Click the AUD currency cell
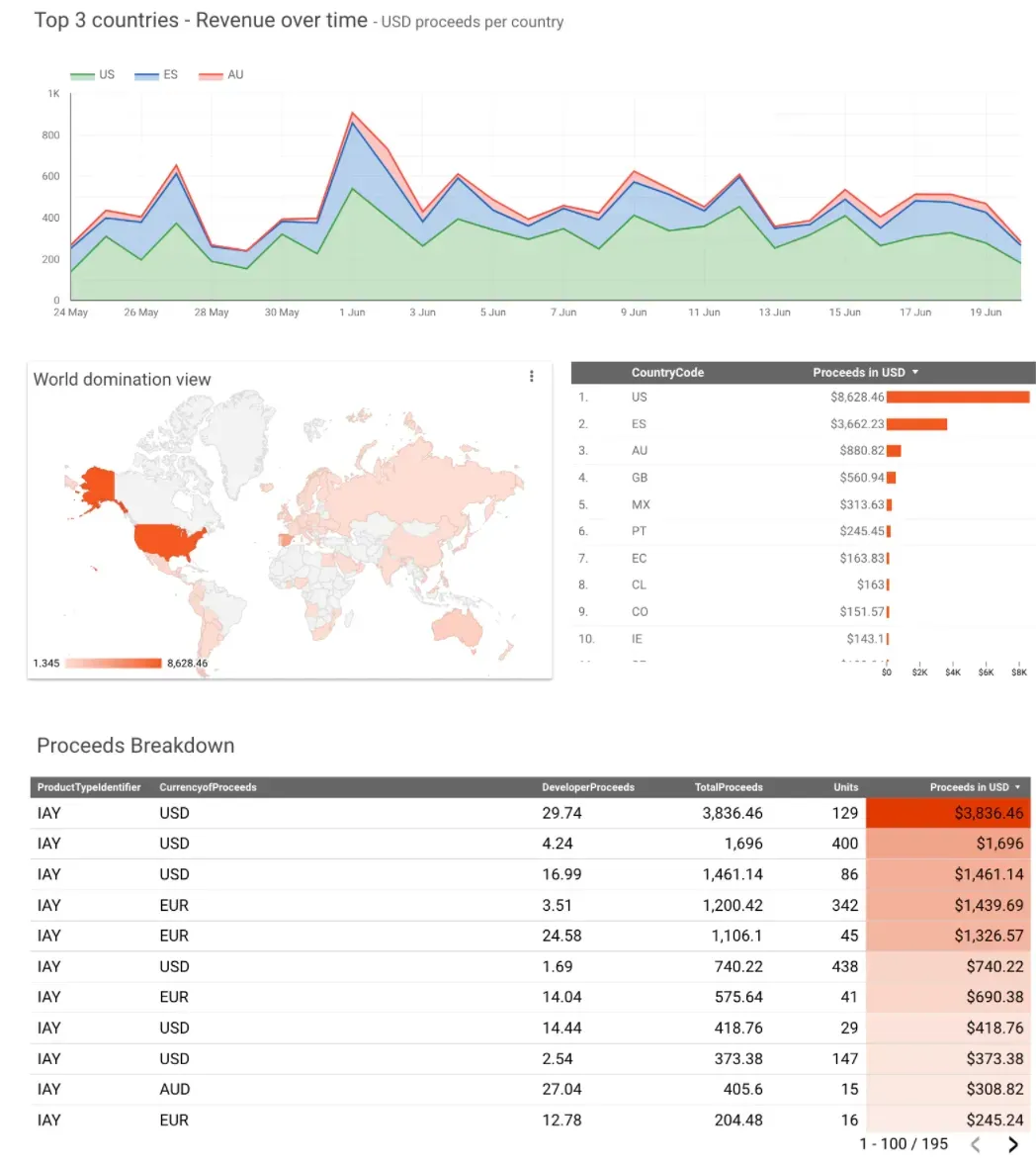 pyautogui.click(x=175, y=1090)
